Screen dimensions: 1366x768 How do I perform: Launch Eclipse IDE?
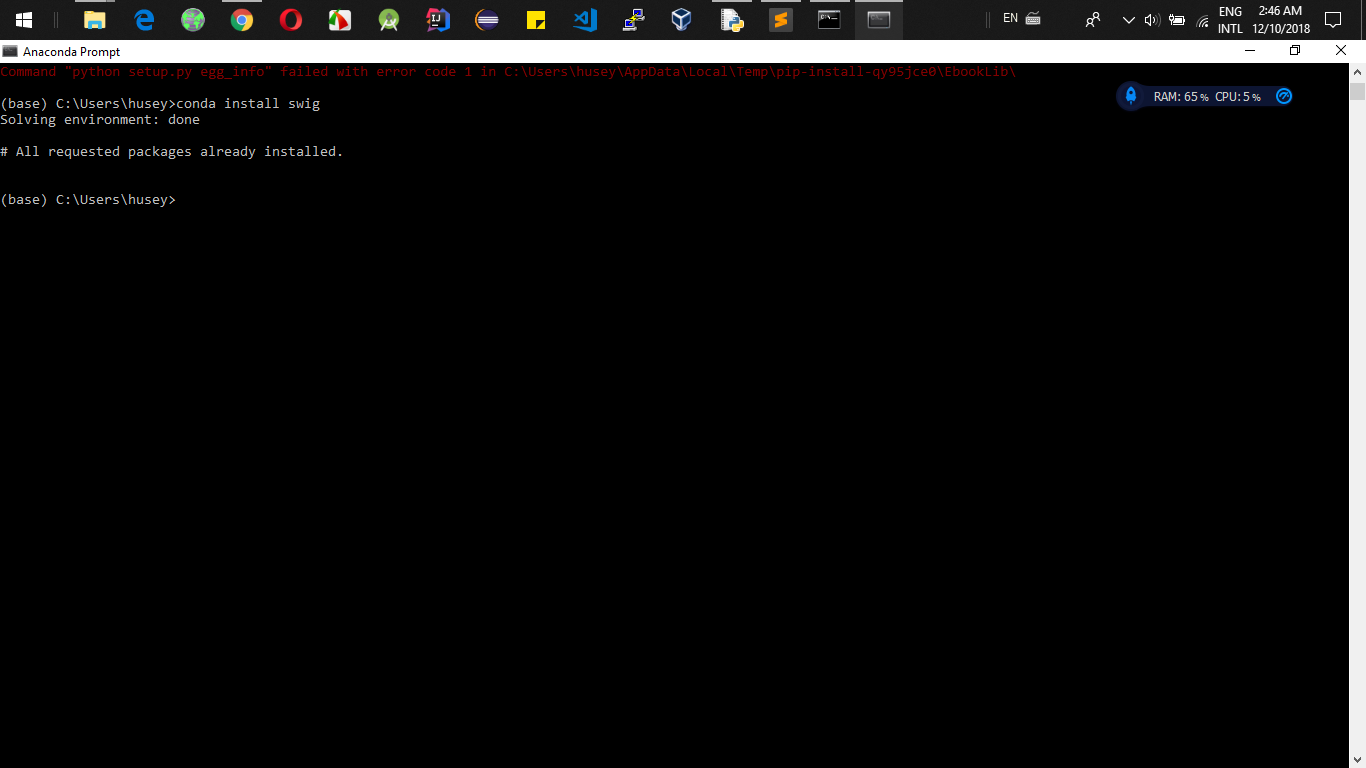[487, 19]
